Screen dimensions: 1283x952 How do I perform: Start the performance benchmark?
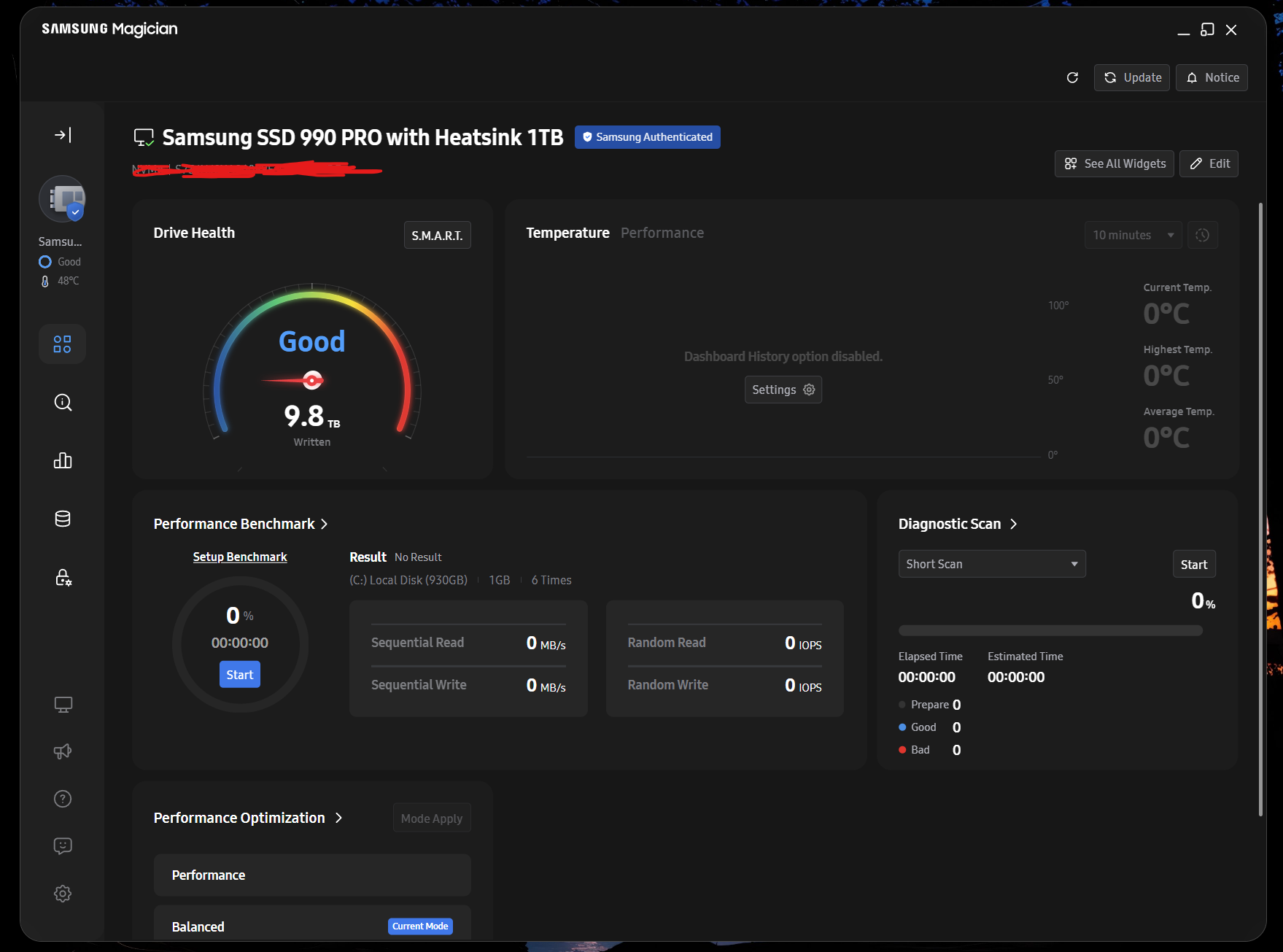[x=240, y=675]
